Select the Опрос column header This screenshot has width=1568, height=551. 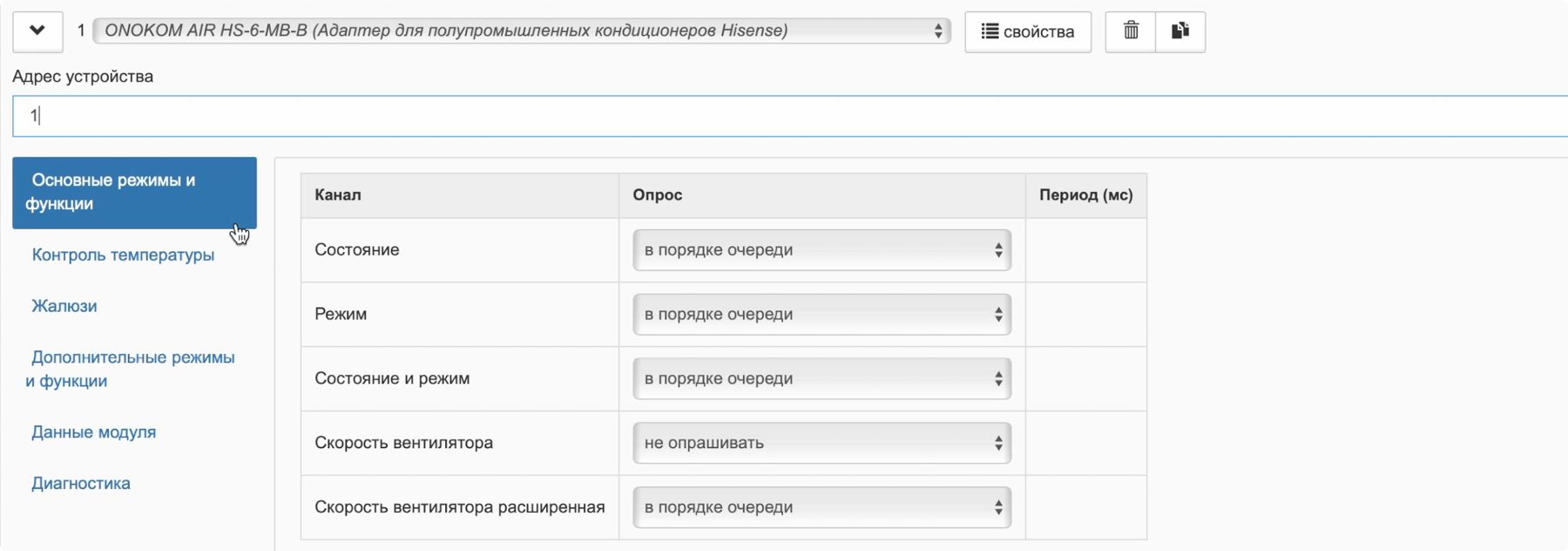(822, 195)
